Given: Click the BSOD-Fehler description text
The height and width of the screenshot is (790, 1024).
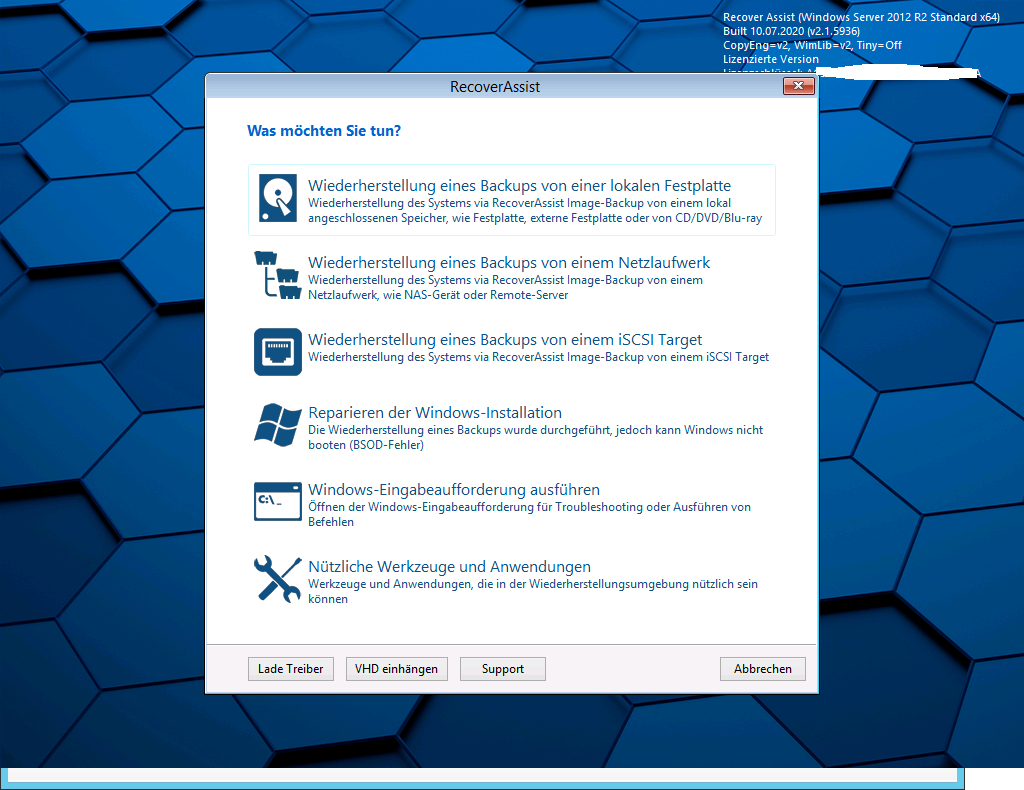Looking at the screenshot, I should [x=366, y=445].
